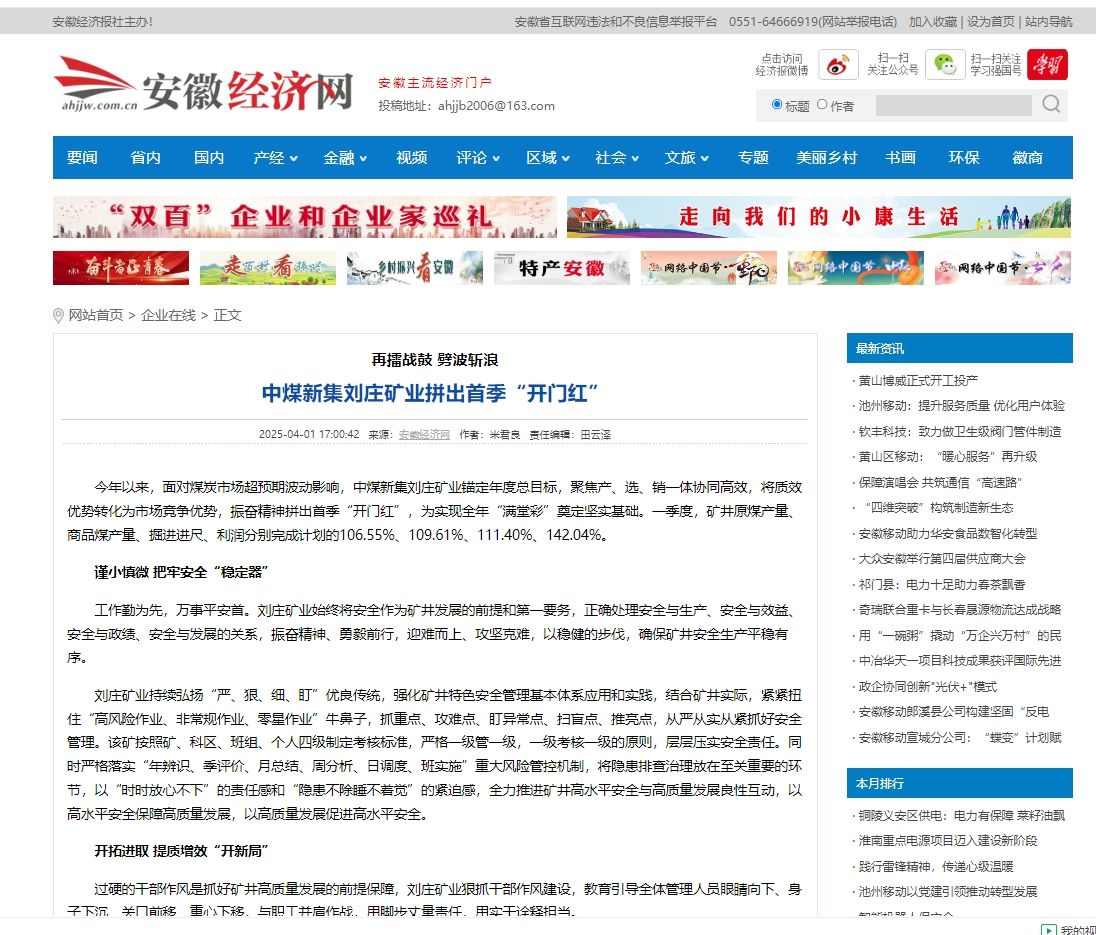Click the submission email ahjjb2006@163.com

click(x=496, y=106)
